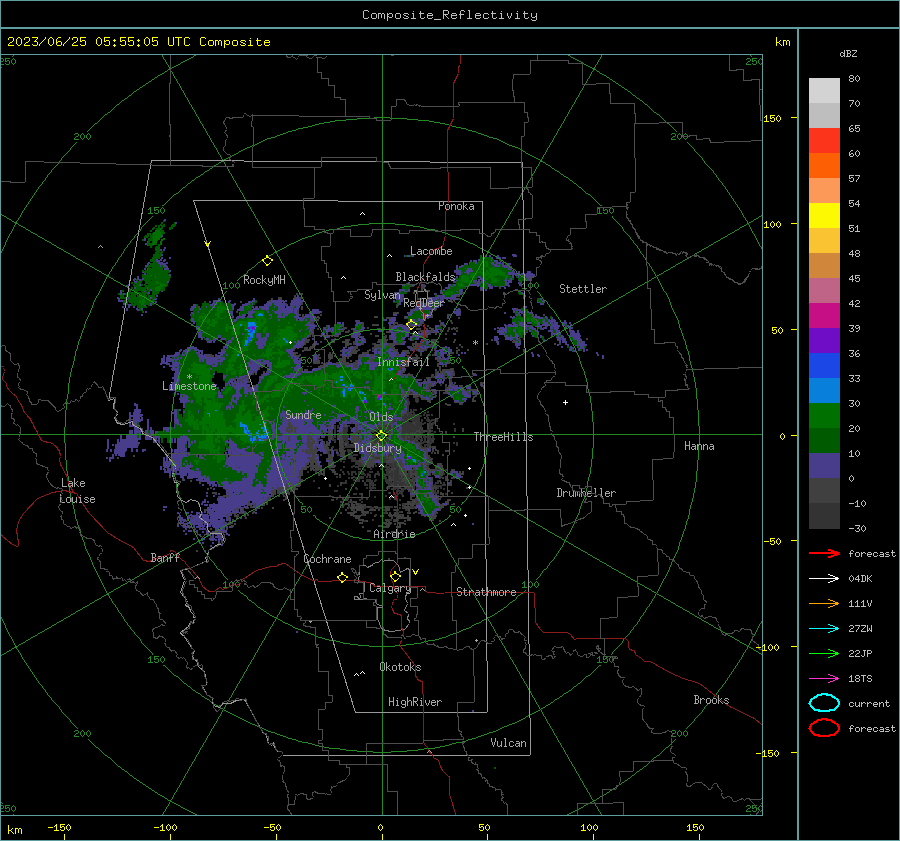The image size is (900, 841).
Task: Click the yellow radar-site diamond above Didsbury
Action: point(381,436)
